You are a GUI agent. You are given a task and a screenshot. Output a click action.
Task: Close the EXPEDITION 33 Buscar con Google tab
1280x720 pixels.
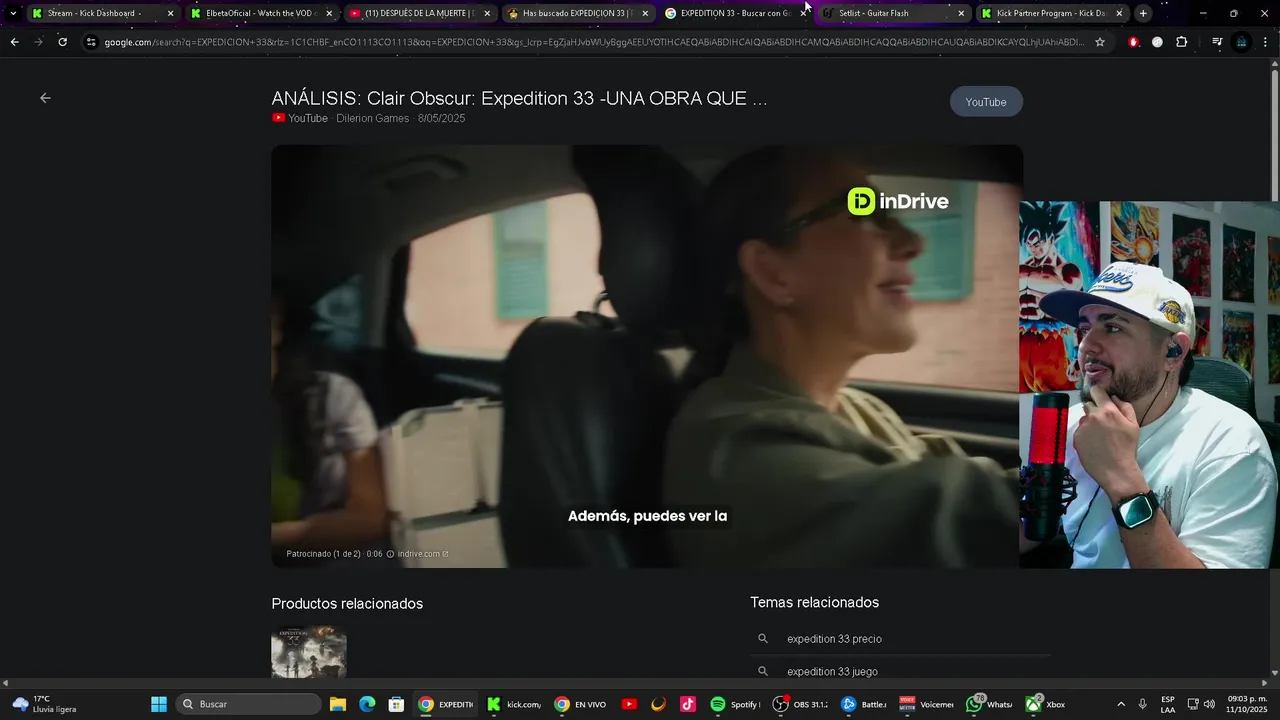803,13
